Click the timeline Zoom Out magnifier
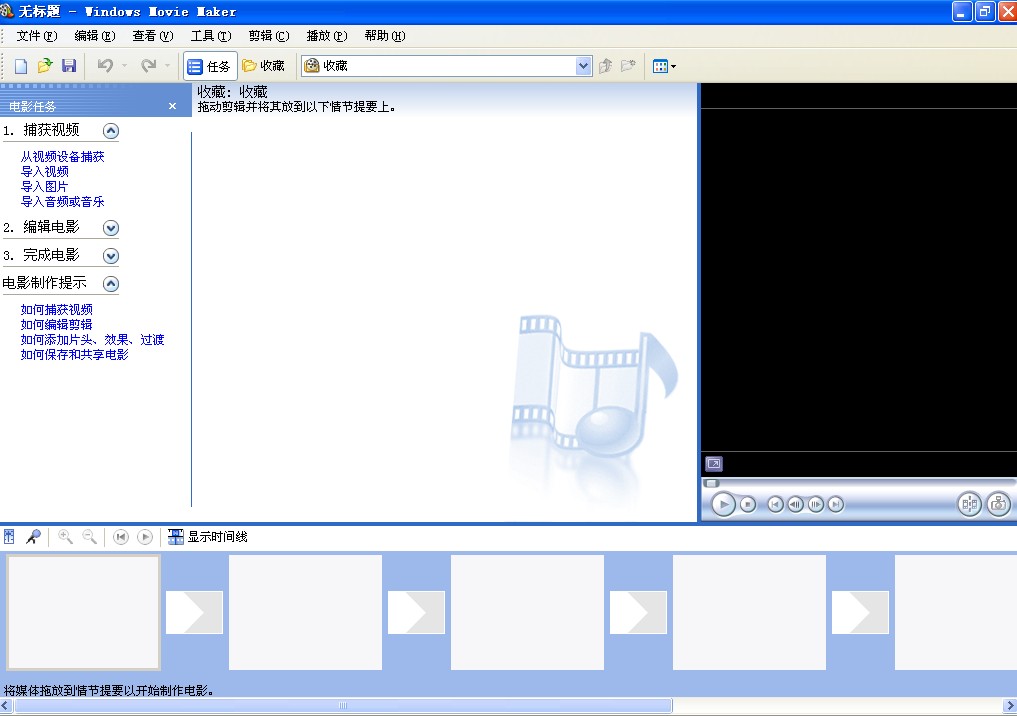Viewport: 1017px width, 716px height. [90, 536]
